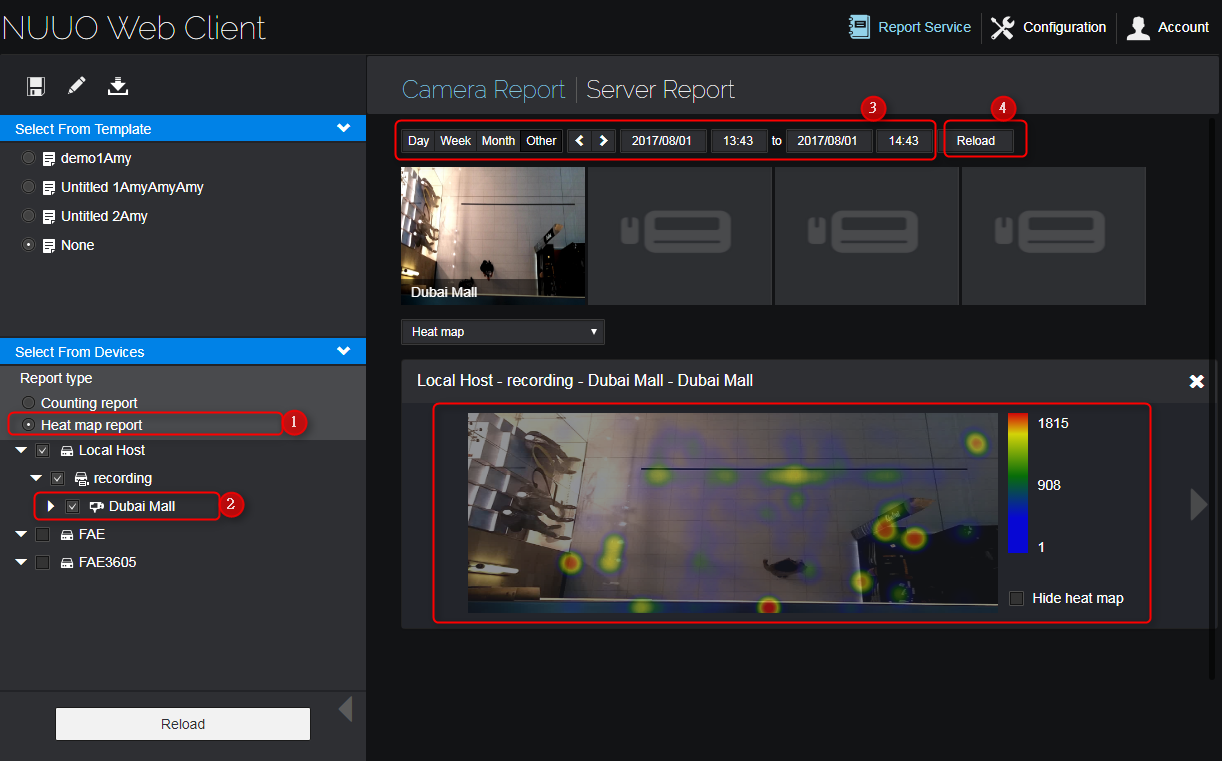Expand the Dubai Mall tree node

click(51, 506)
